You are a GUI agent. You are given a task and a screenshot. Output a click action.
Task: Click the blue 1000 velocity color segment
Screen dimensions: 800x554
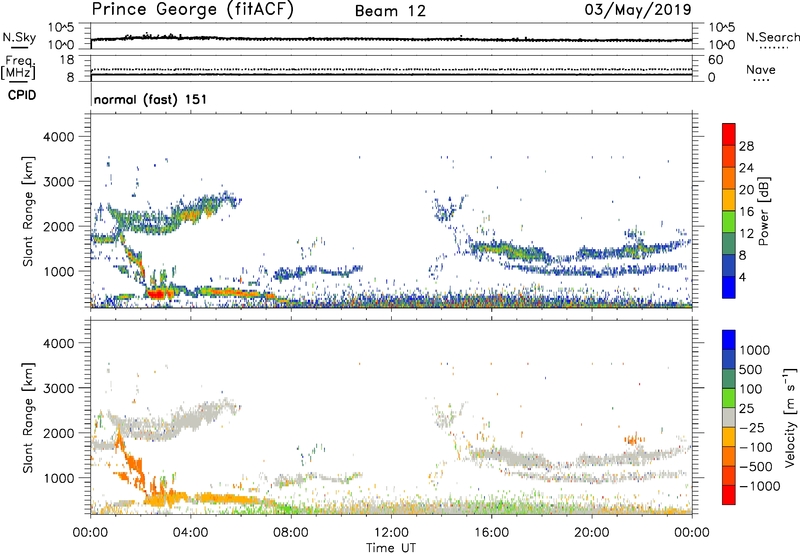click(x=729, y=340)
